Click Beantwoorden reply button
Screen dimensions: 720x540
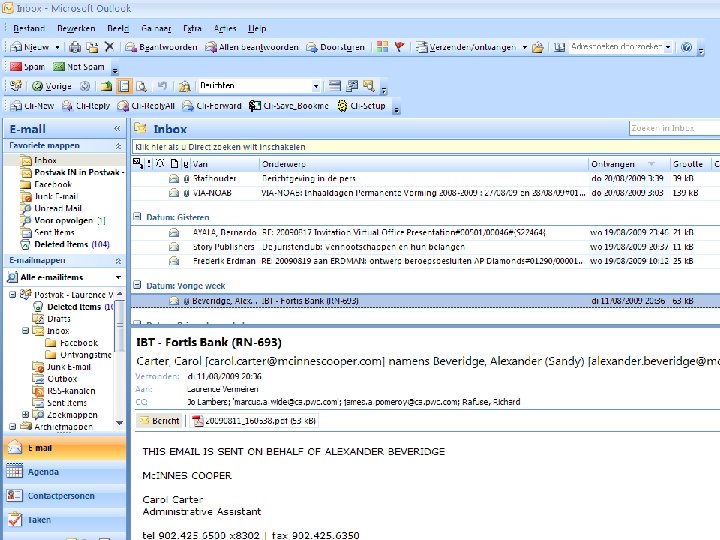pyautogui.click(x=162, y=47)
